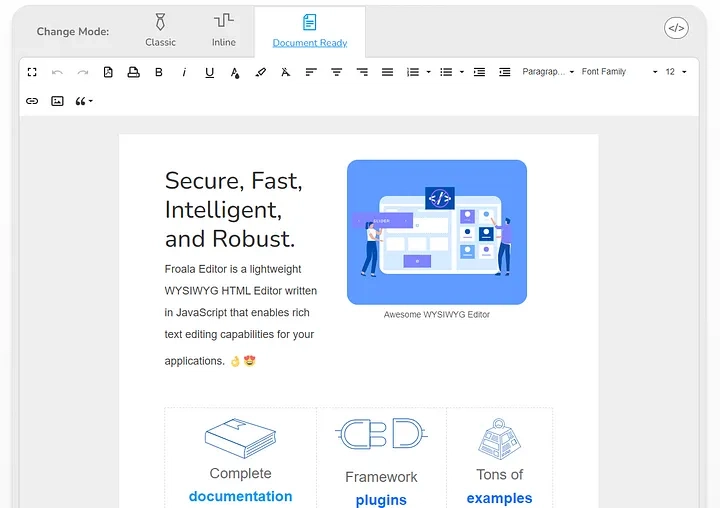Click the word 'Framework' above plugins

381,477
